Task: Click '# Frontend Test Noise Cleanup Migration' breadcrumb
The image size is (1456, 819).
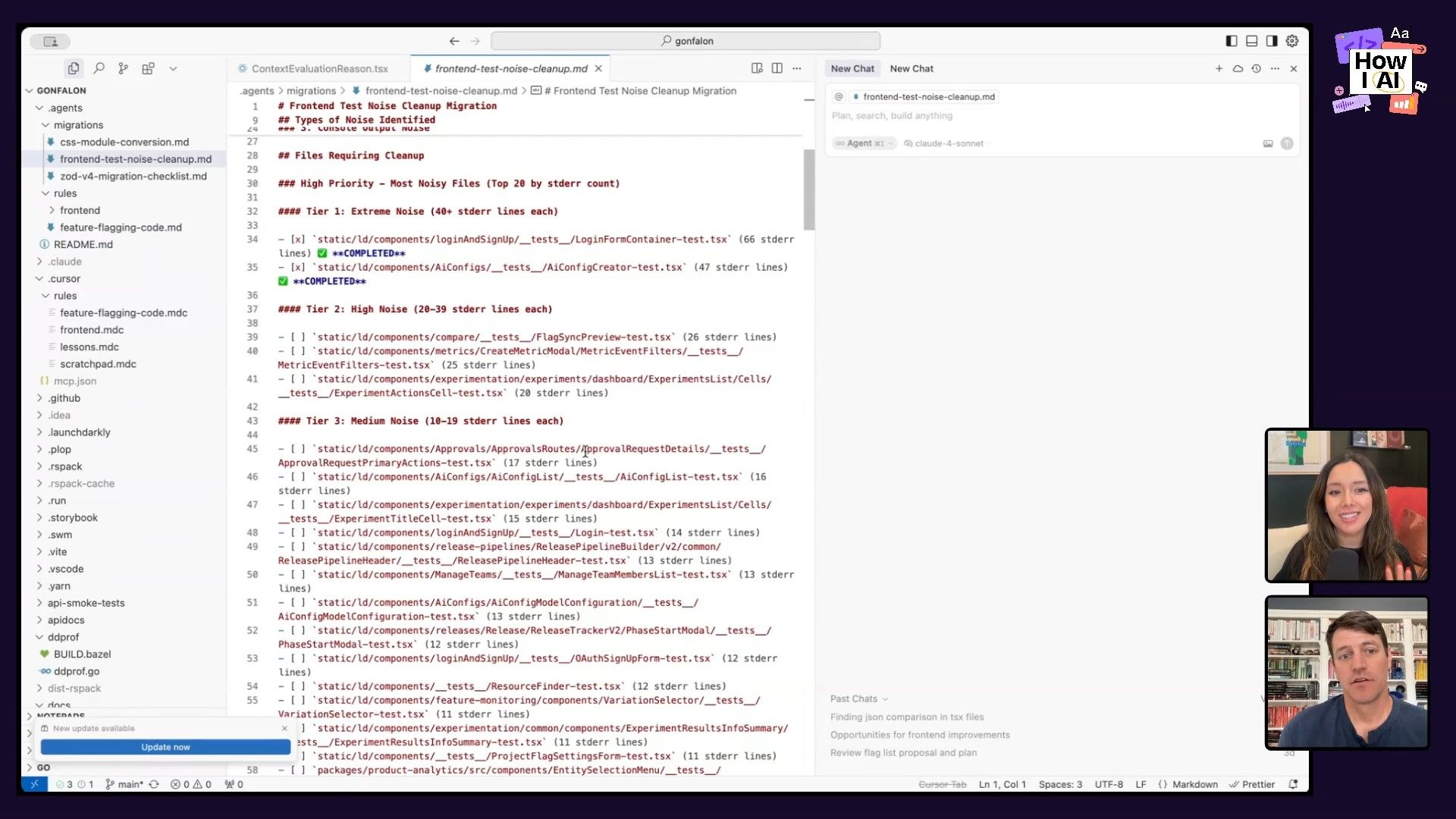Action: coord(634,90)
